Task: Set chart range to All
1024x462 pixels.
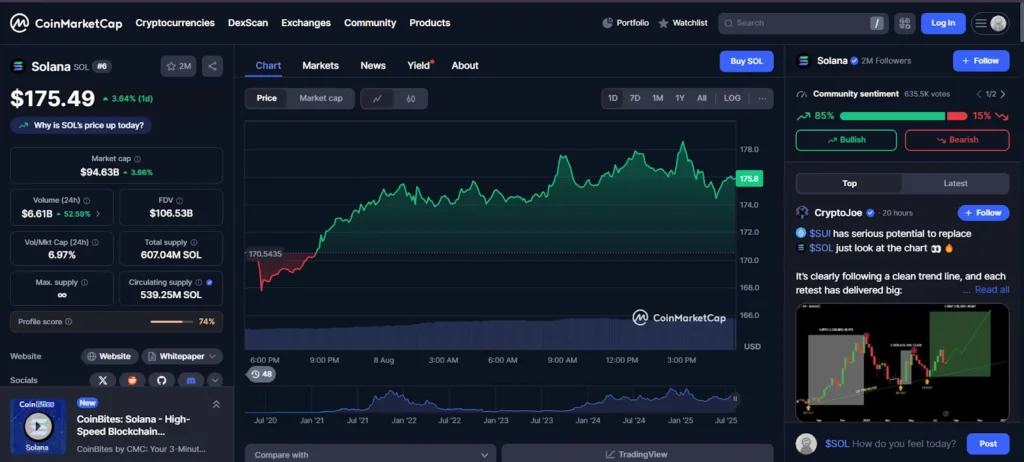Action: [x=701, y=98]
